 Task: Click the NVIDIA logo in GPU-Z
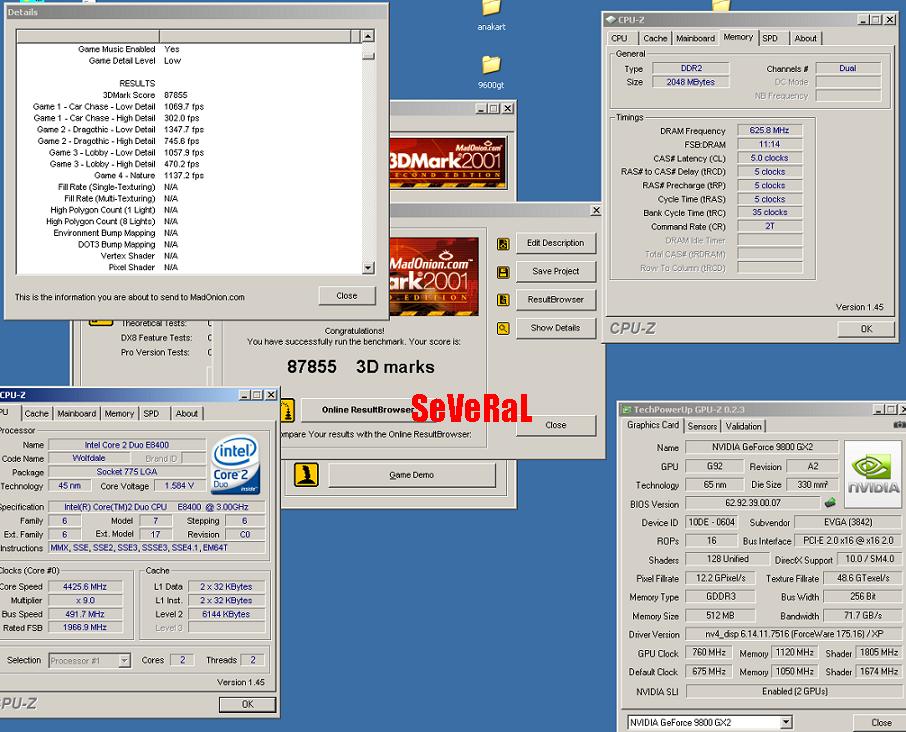coord(872,474)
